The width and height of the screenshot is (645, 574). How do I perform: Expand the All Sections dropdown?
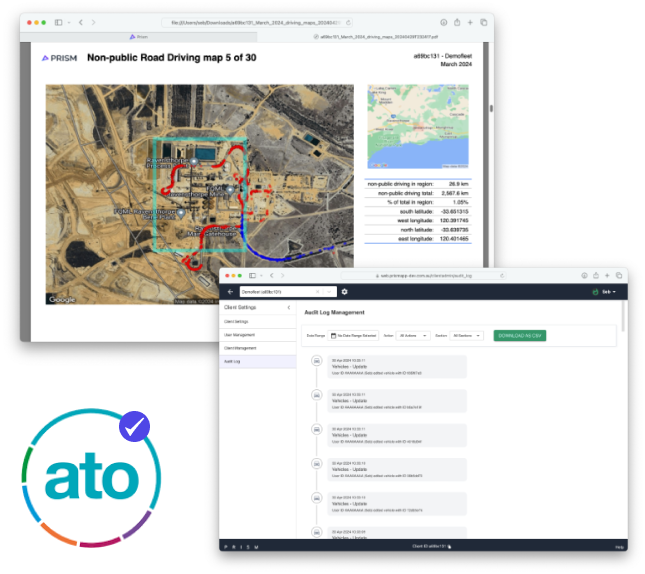point(466,336)
